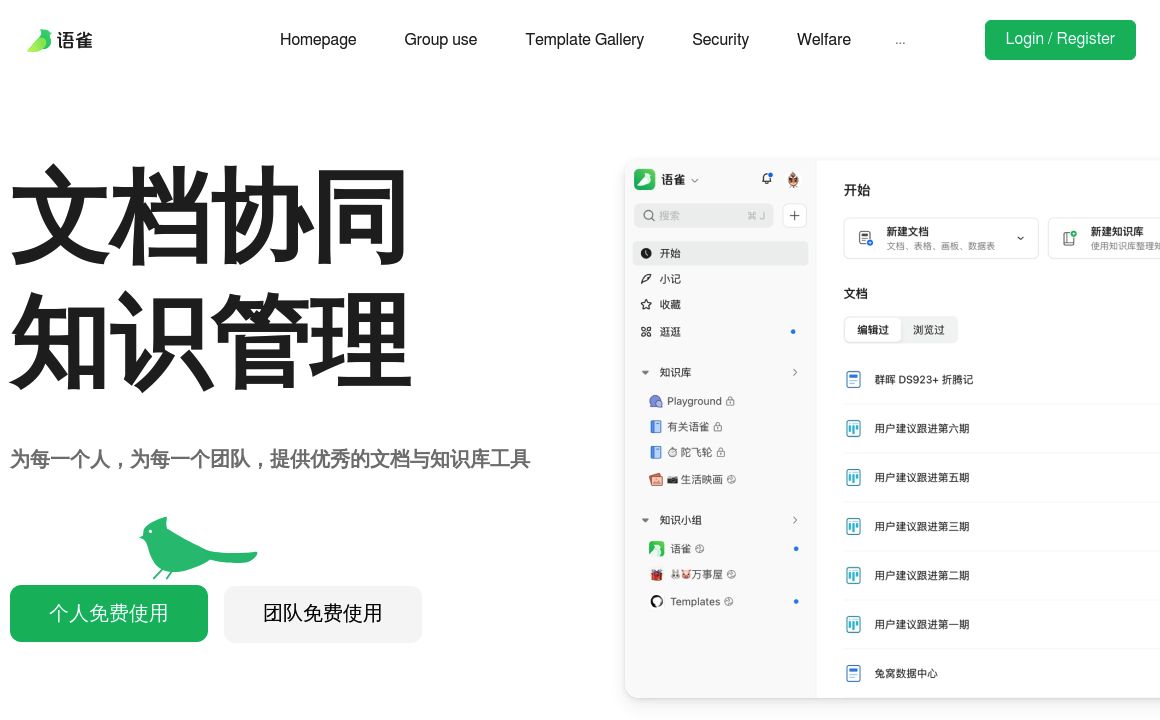Go to Security in top navigation

[x=720, y=40]
